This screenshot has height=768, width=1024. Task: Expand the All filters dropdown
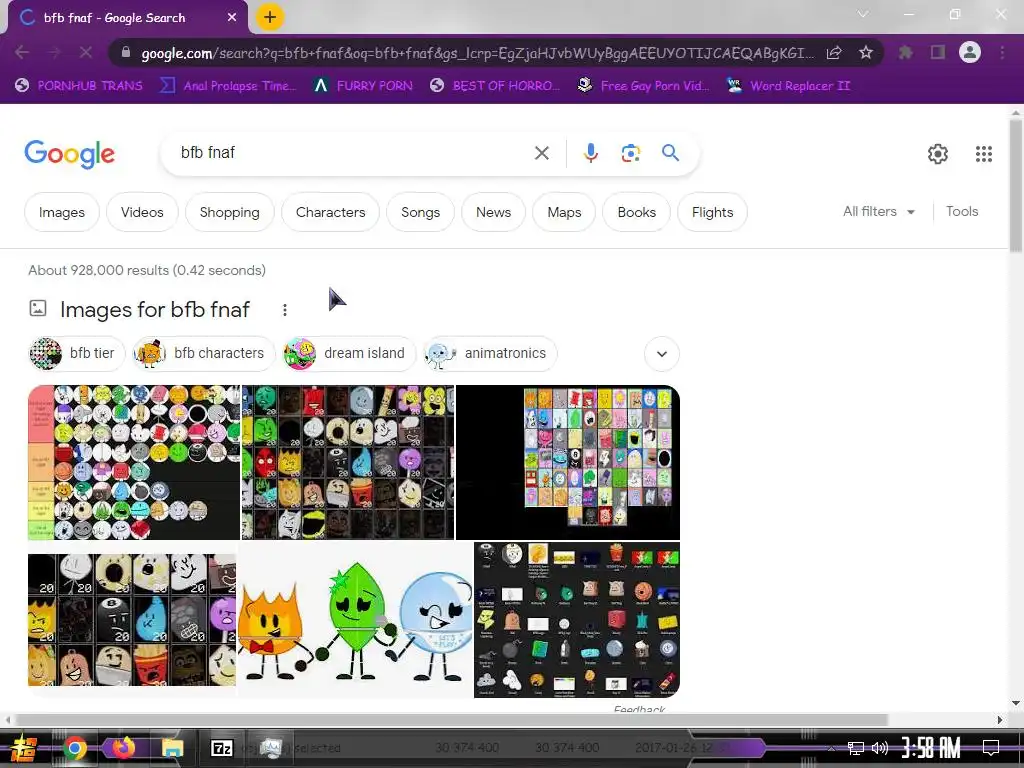(x=879, y=212)
